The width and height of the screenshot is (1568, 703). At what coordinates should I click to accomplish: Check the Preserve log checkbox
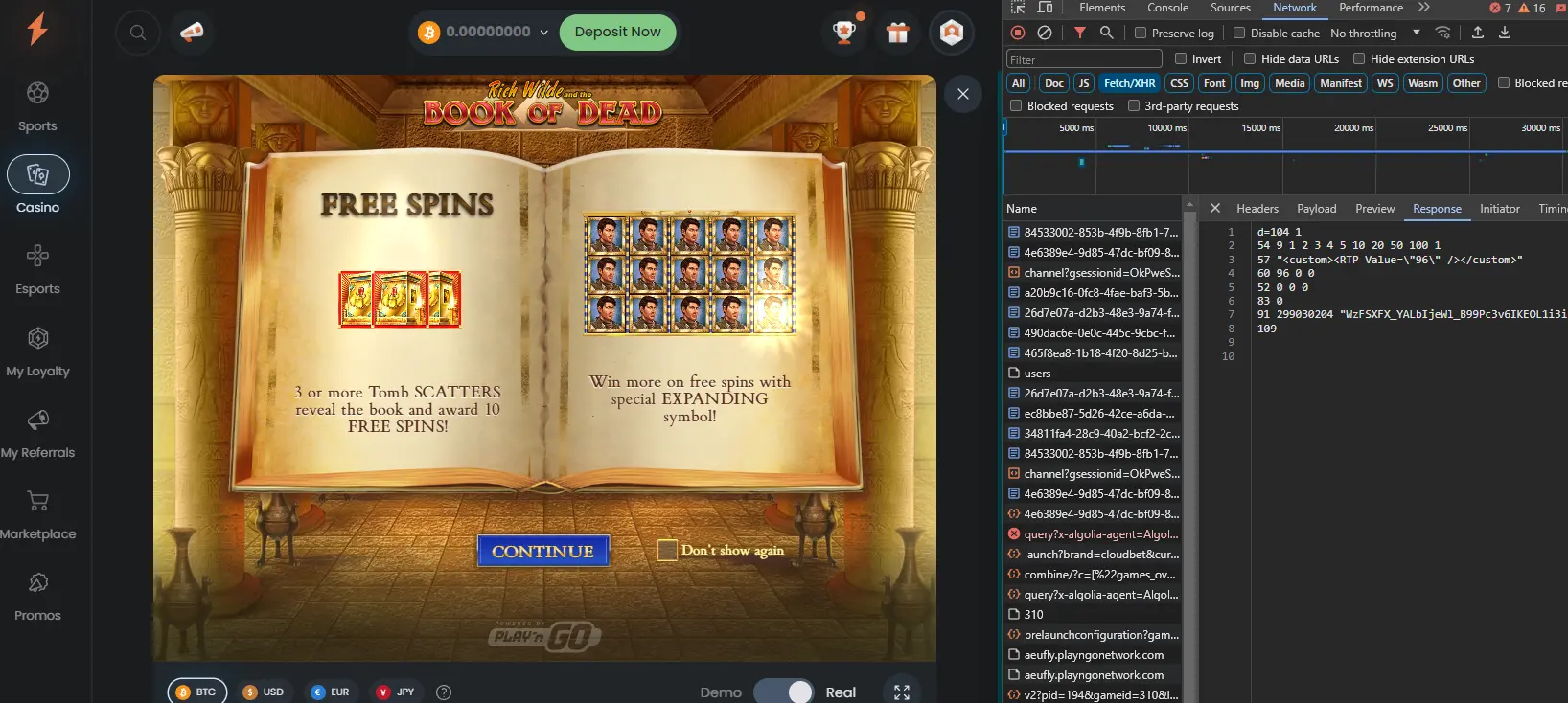click(1141, 33)
